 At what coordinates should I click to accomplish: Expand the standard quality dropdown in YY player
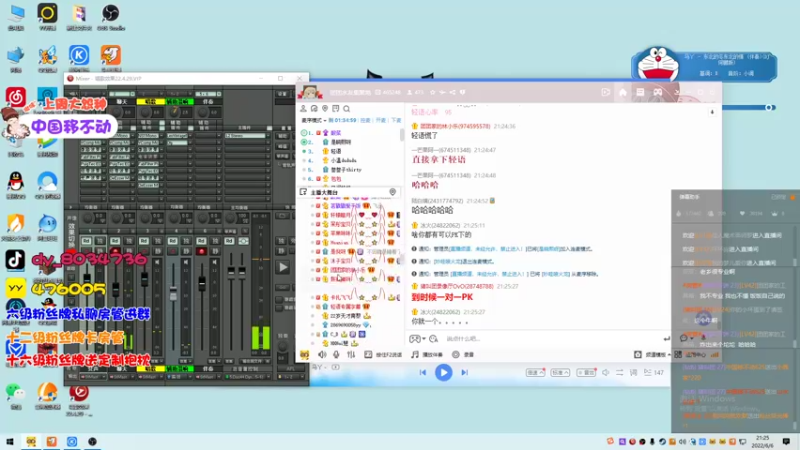(560, 372)
